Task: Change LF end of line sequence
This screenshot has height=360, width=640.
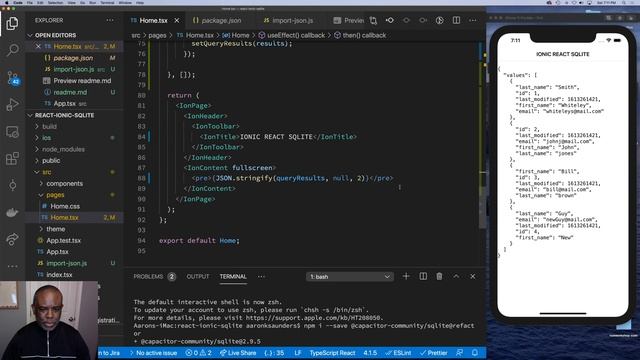Action: click(x=298, y=353)
